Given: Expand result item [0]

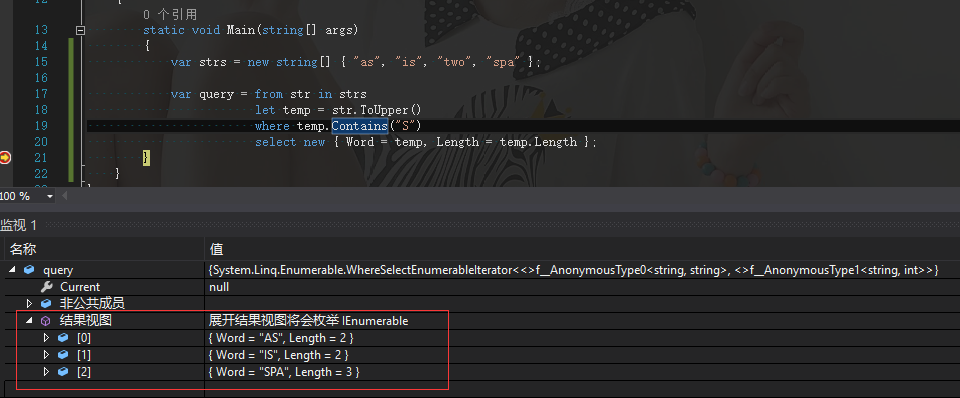Looking at the screenshot, I should pos(46,337).
